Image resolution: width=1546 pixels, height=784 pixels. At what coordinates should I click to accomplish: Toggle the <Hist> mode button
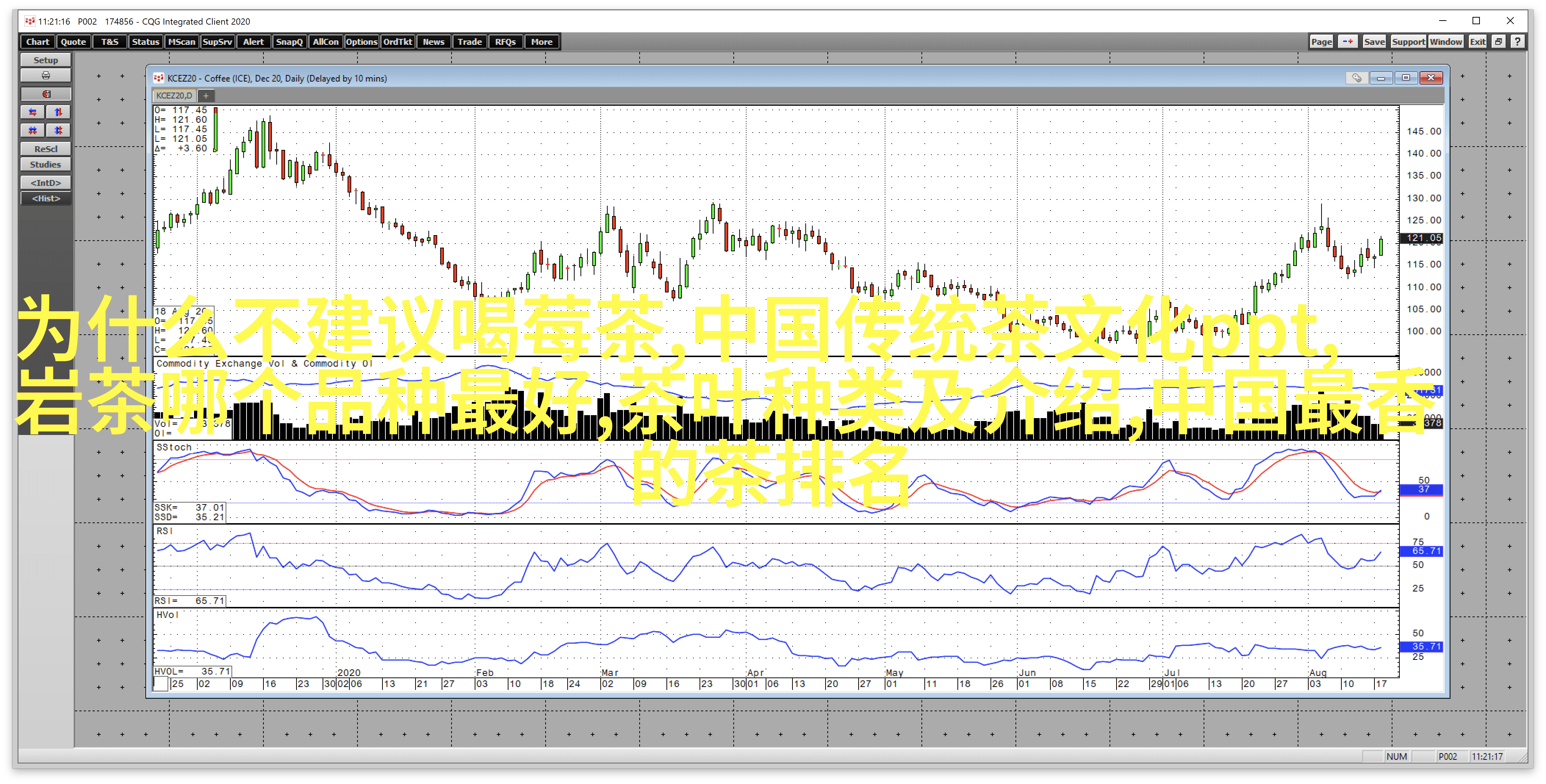click(x=46, y=199)
